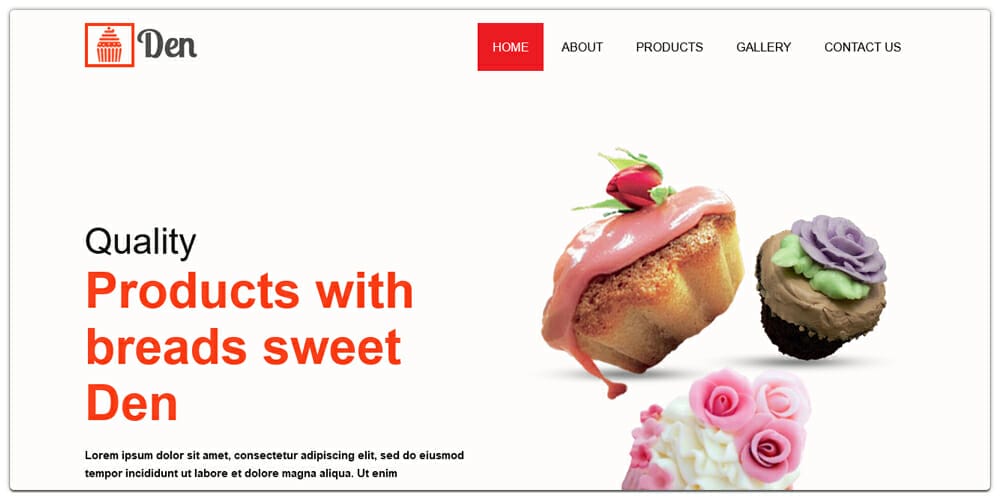This screenshot has width=1000, height=500.
Task: Click the cupcake with pink roses
Action: tap(717, 430)
